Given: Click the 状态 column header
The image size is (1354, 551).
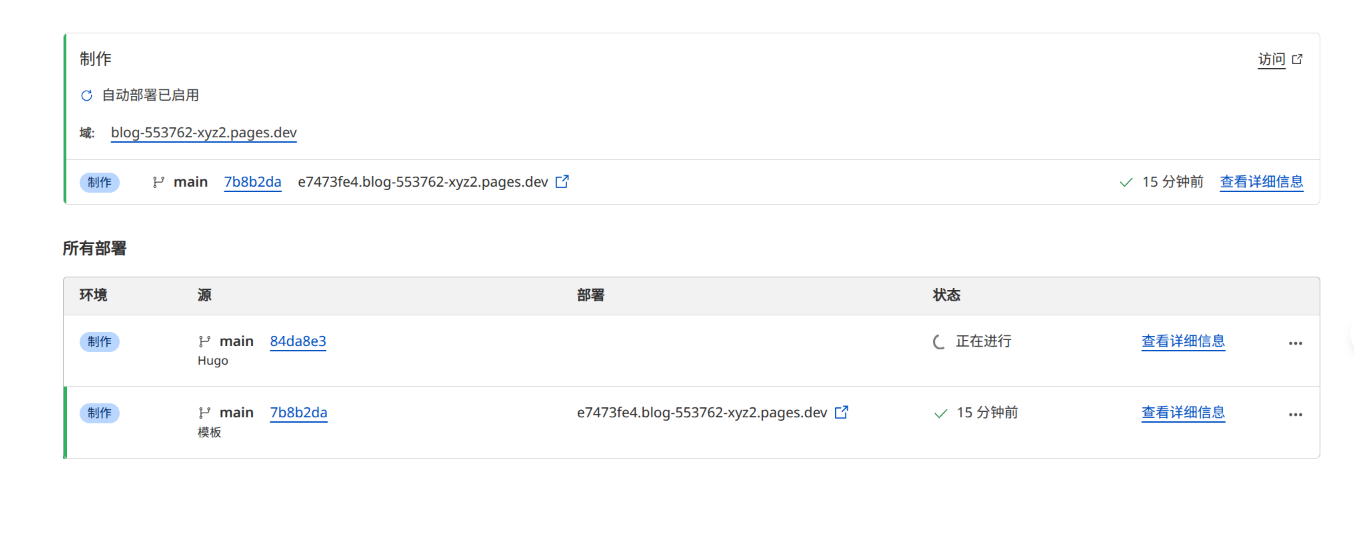Looking at the screenshot, I should click(x=946, y=296).
